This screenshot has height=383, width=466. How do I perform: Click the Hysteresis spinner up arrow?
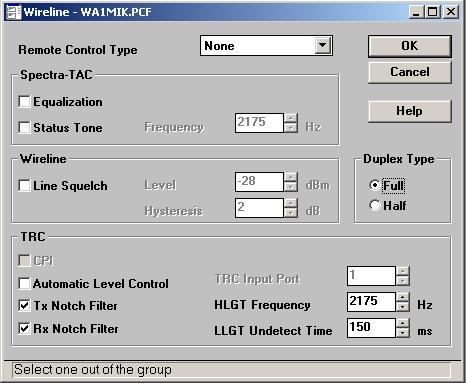pyautogui.click(x=291, y=203)
